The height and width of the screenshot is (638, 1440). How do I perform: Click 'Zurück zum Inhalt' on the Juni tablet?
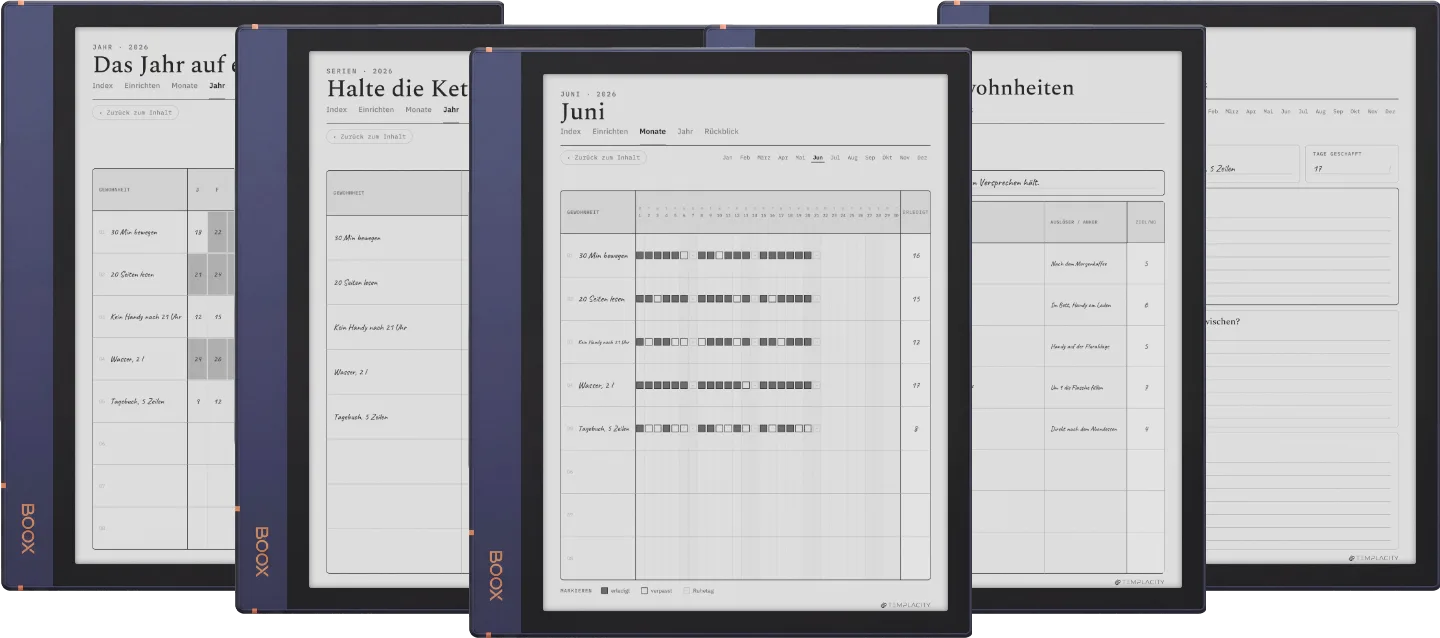click(603, 157)
